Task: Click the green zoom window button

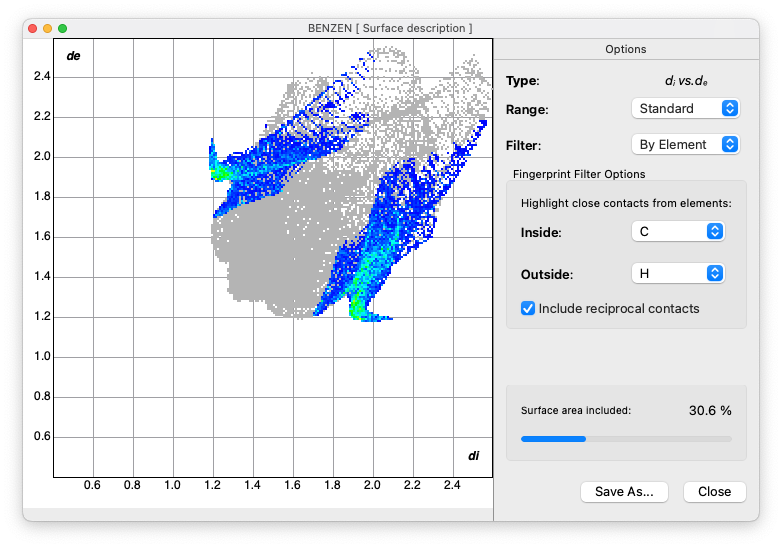Action: 63,28
